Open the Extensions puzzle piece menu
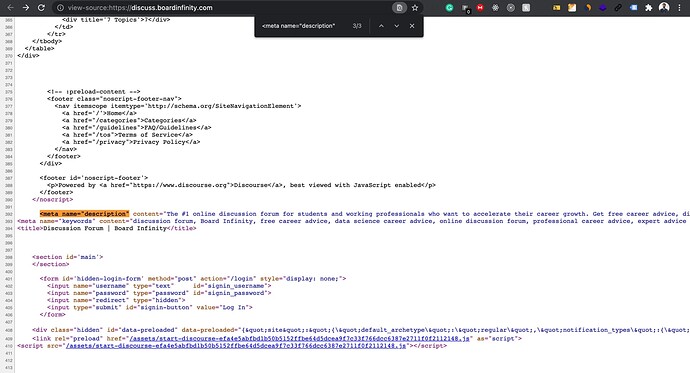 (649, 7)
